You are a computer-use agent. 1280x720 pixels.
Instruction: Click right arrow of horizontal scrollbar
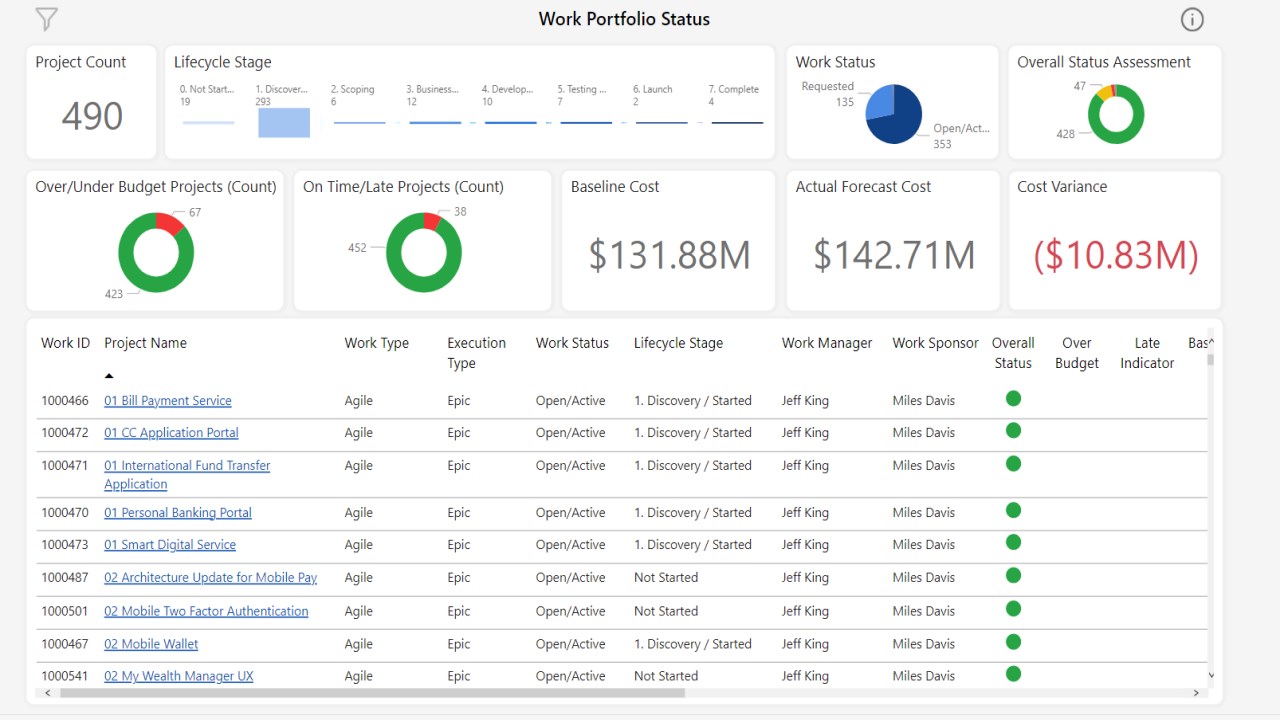(x=1196, y=692)
